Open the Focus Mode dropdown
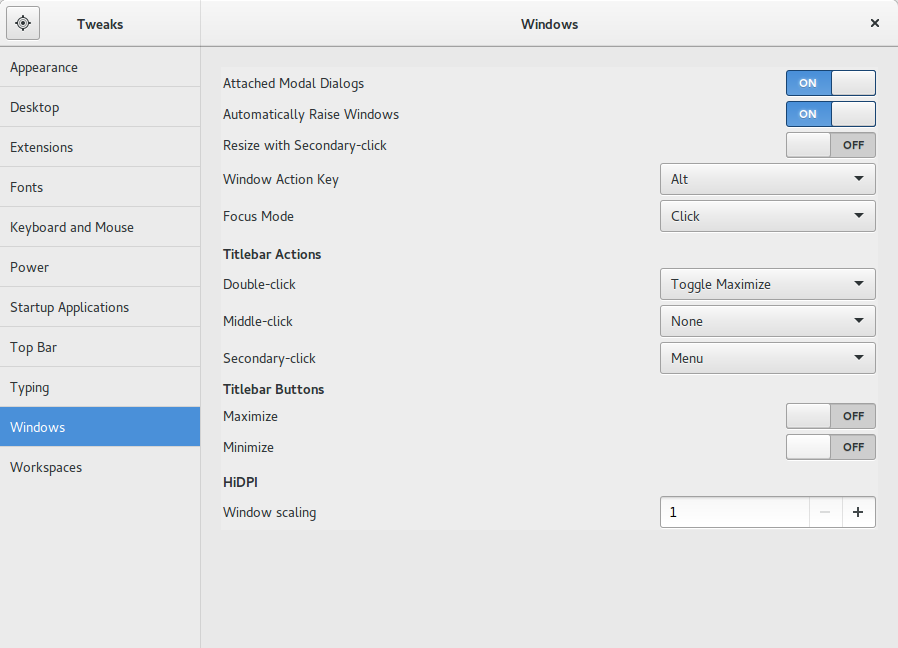Screen dimensions: 898x648 pos(767,215)
